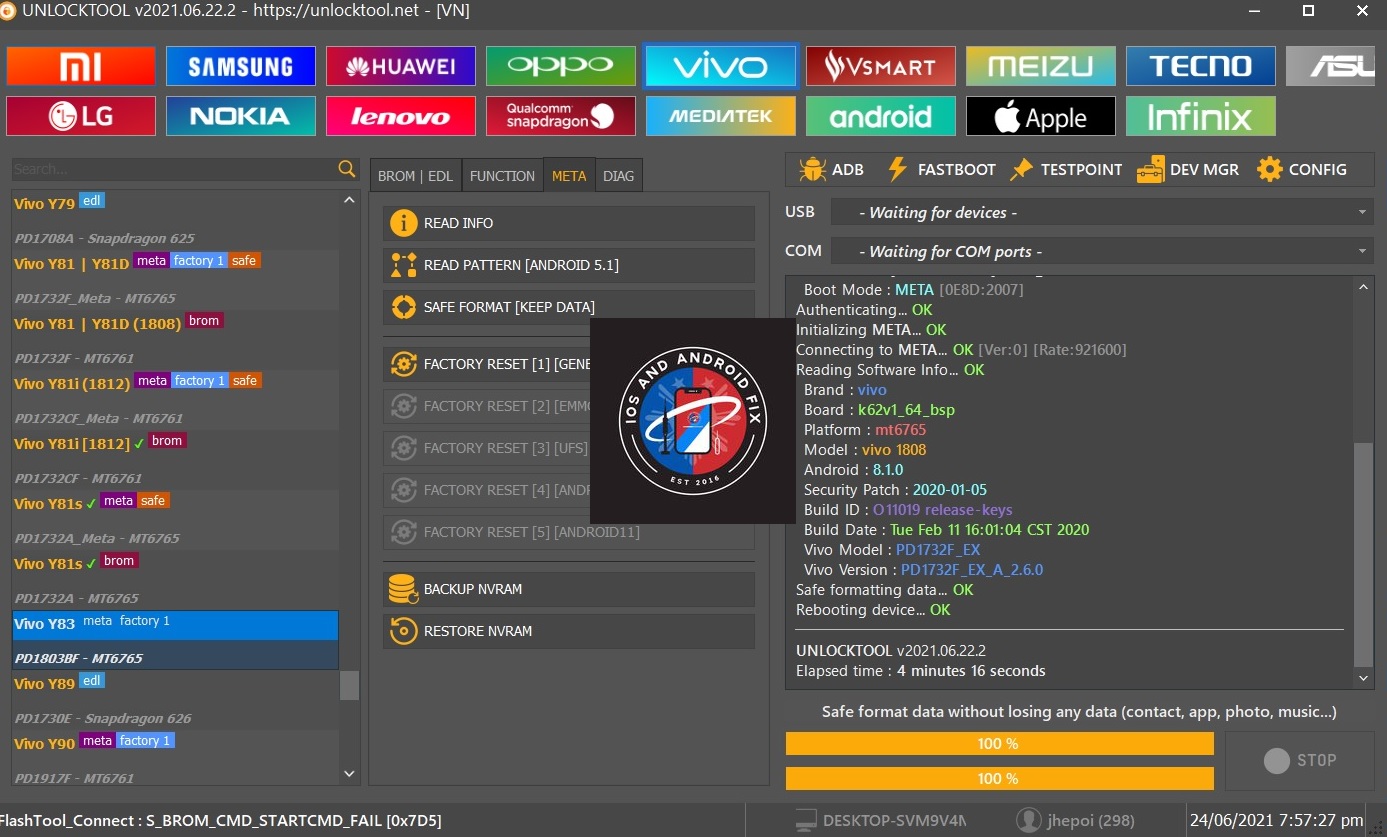Open the Huawei brand tile
This screenshot has width=1387, height=837.
click(401, 66)
